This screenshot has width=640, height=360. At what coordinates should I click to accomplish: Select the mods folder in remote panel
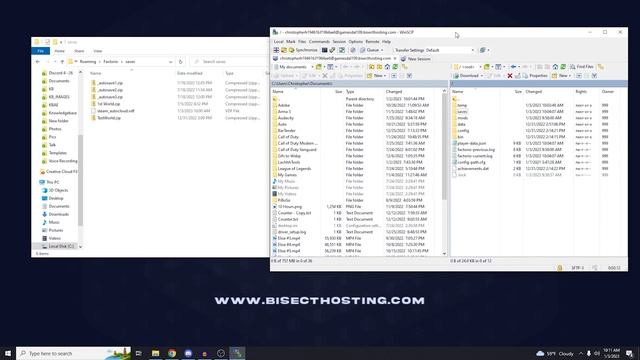coord(462,118)
